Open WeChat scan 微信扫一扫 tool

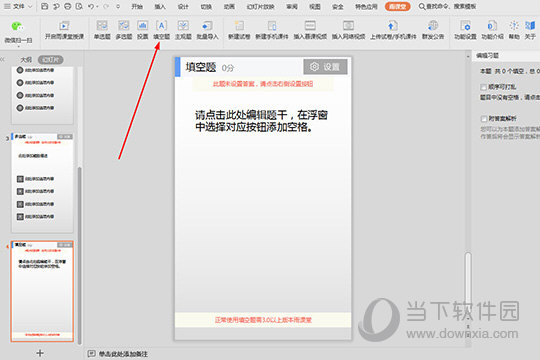point(18,32)
